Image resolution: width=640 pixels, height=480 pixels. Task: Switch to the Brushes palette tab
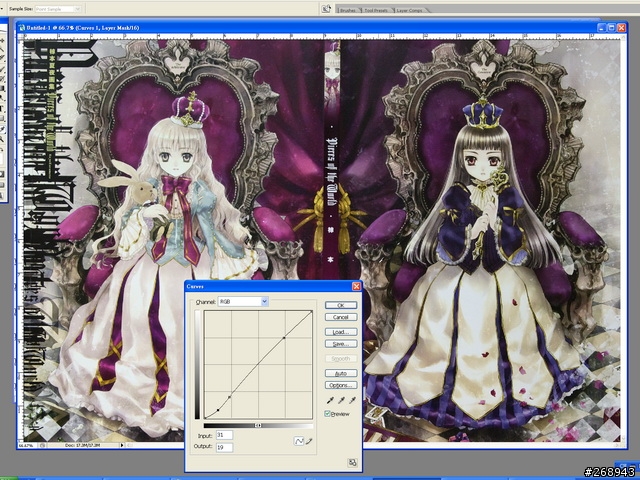(348, 10)
